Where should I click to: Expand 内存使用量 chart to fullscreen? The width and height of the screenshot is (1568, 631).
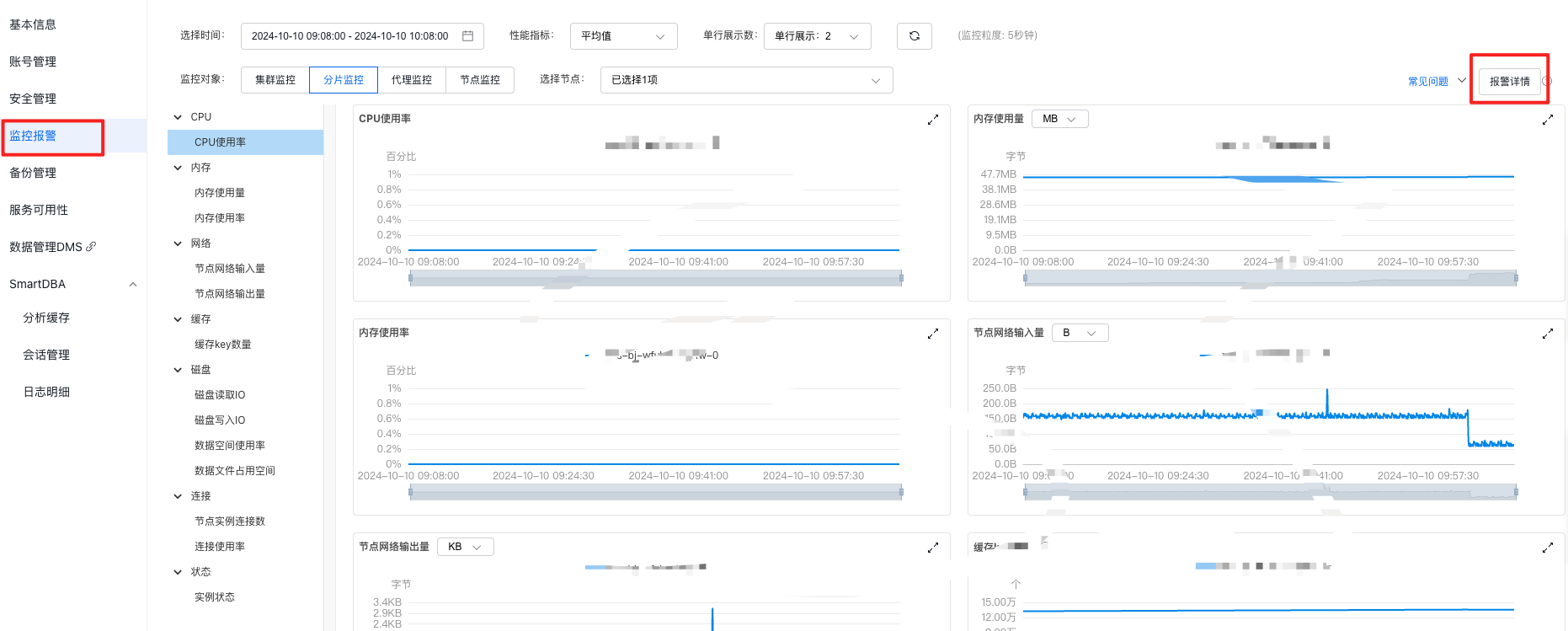point(1548,120)
